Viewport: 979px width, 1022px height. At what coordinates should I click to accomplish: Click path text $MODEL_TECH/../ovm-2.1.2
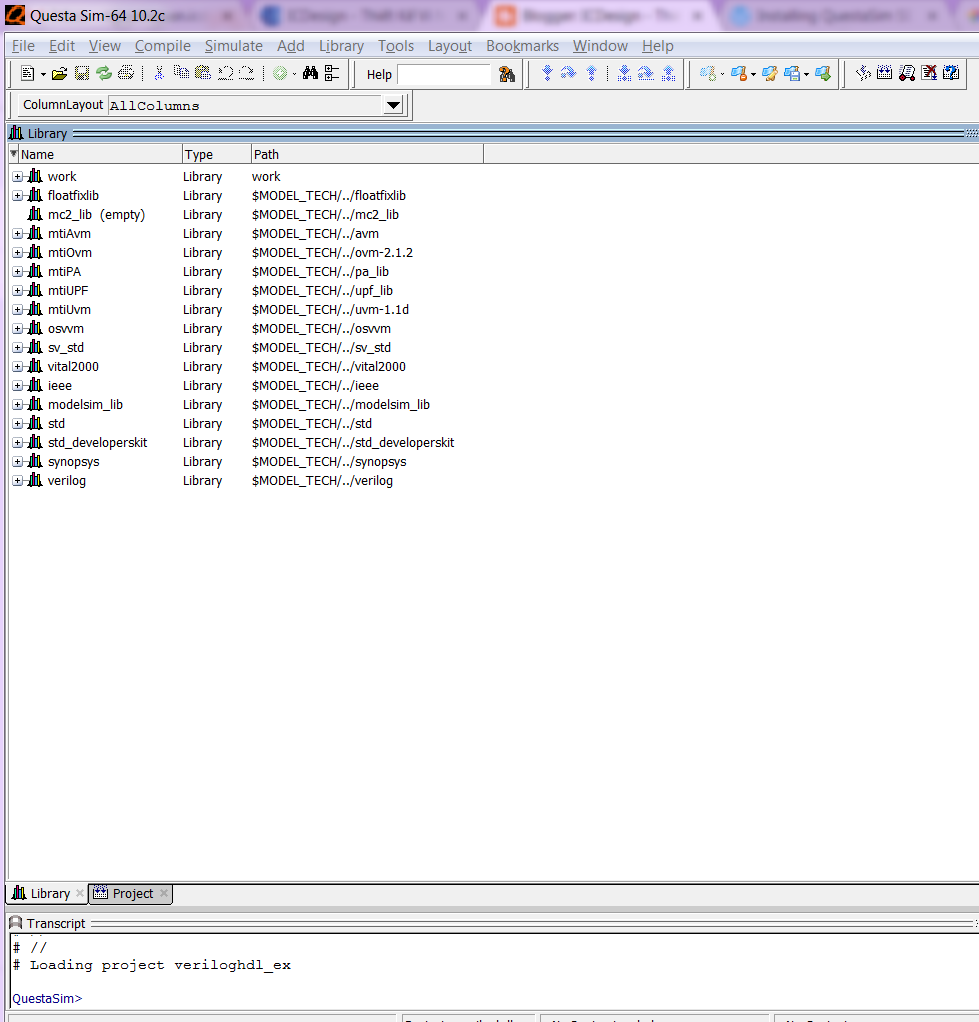click(332, 253)
